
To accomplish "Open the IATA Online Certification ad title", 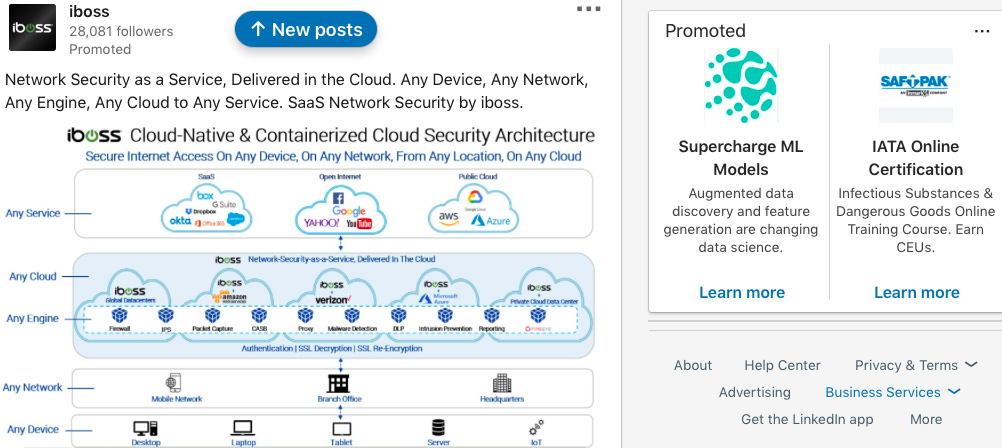I will [x=916, y=158].
